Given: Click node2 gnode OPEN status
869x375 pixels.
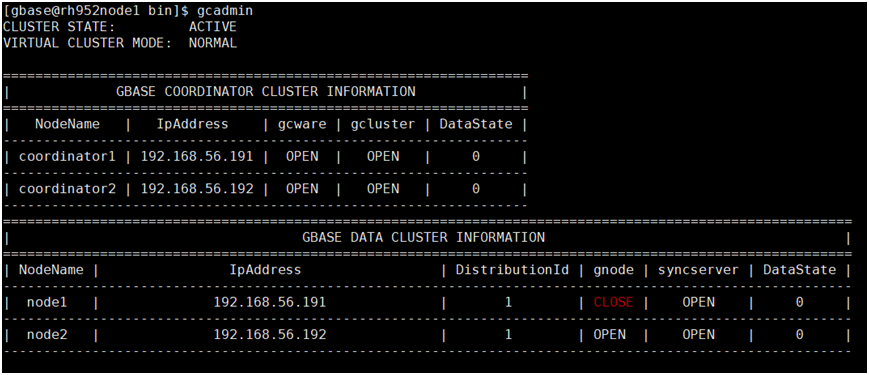Looking at the screenshot, I should [609, 335].
